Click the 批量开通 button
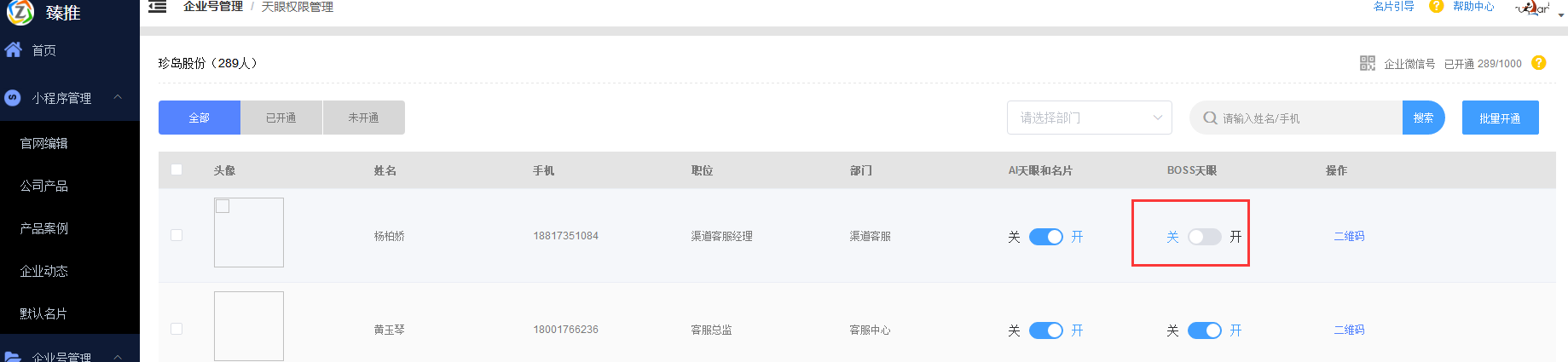The image size is (1568, 362). (x=1500, y=118)
